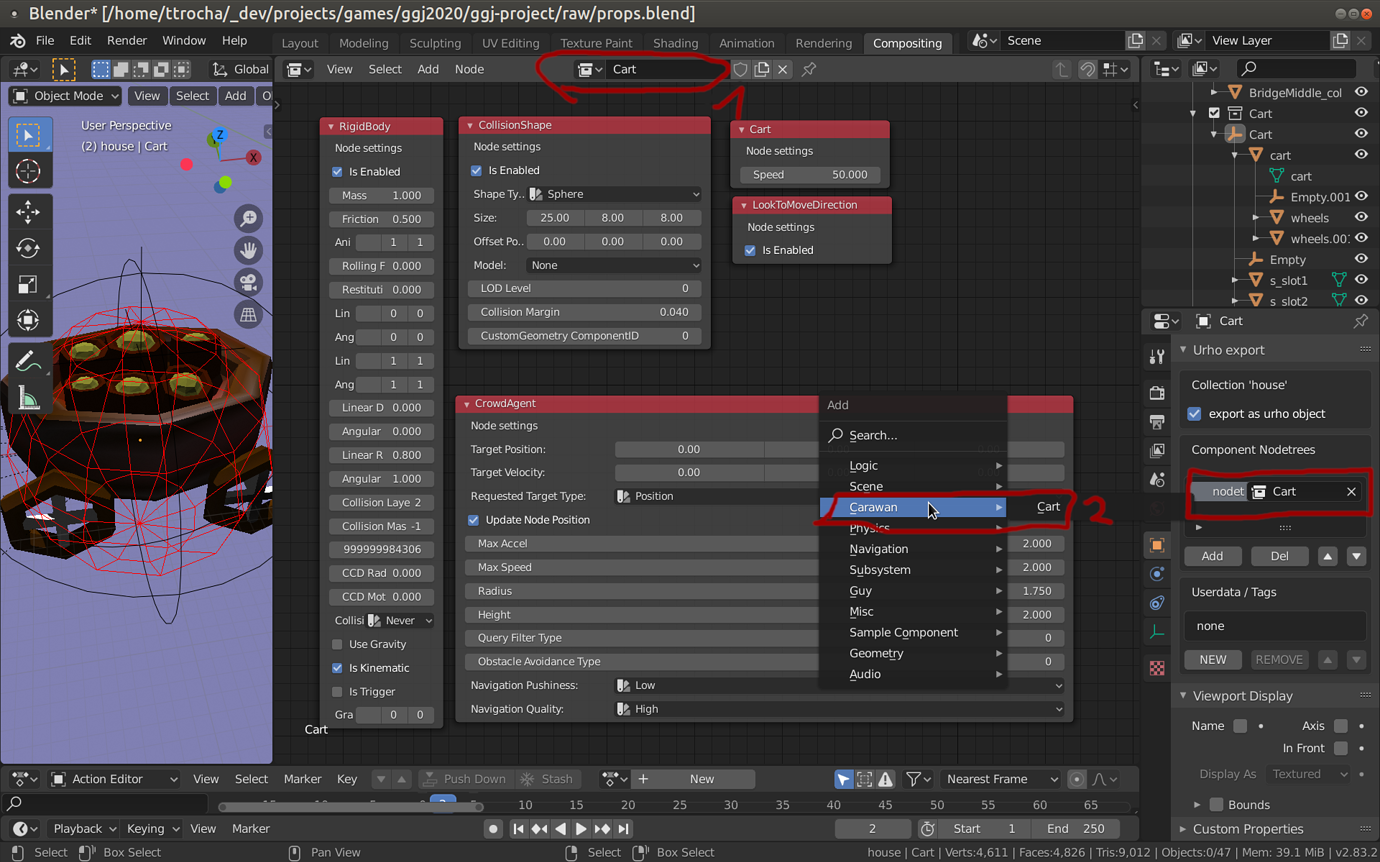Viewport: 1380px width, 862px height.
Task: Enable Use Gravity checkbox
Action: [337, 644]
